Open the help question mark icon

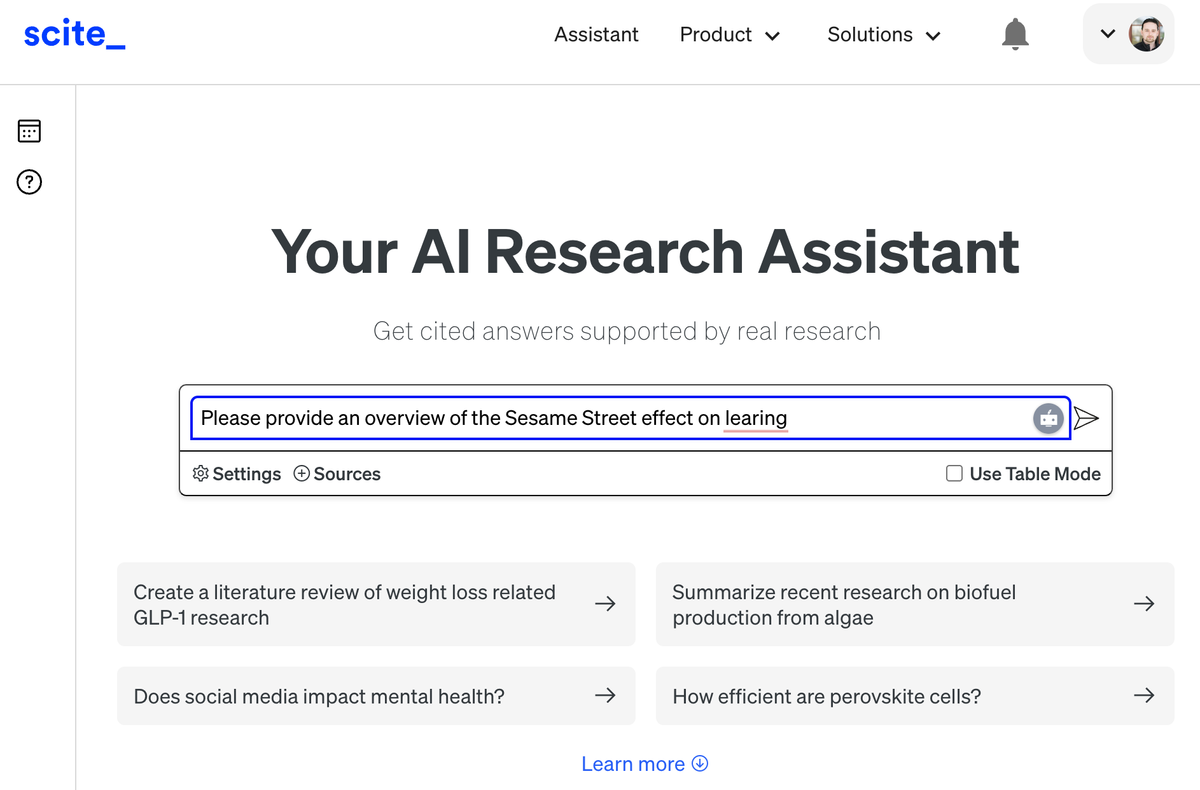(x=29, y=182)
